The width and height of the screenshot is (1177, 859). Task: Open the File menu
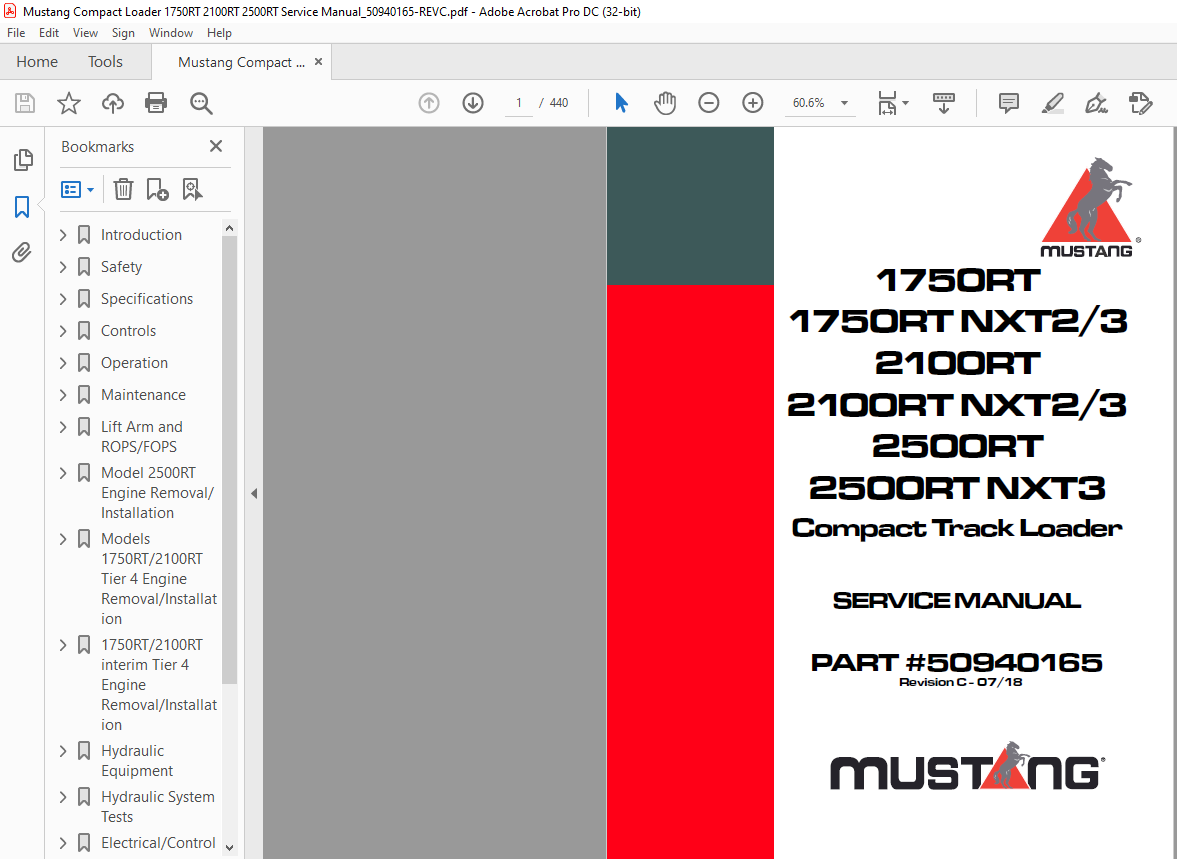[16, 33]
